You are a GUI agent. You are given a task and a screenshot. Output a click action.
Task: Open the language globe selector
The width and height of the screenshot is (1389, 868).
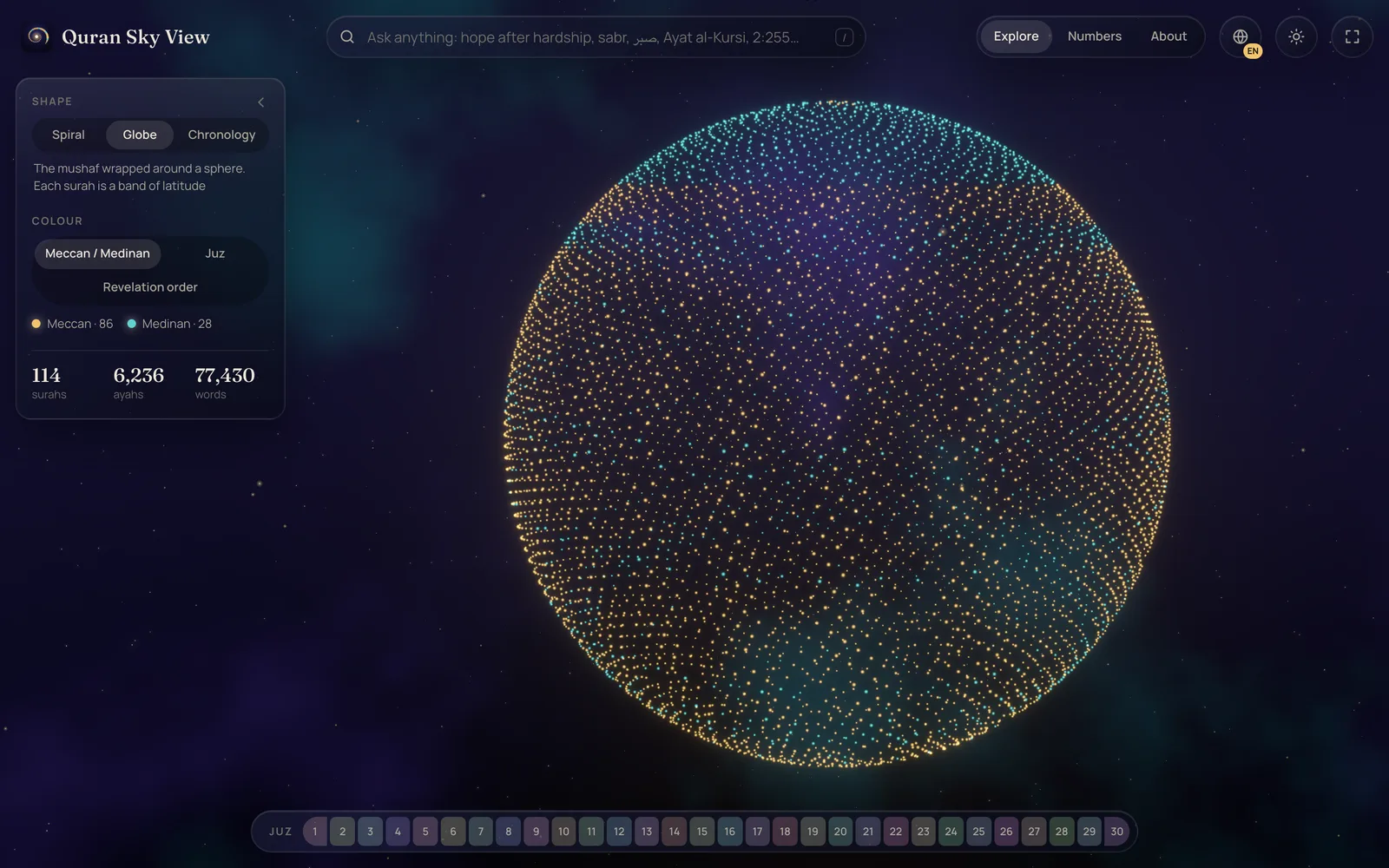(x=1241, y=37)
